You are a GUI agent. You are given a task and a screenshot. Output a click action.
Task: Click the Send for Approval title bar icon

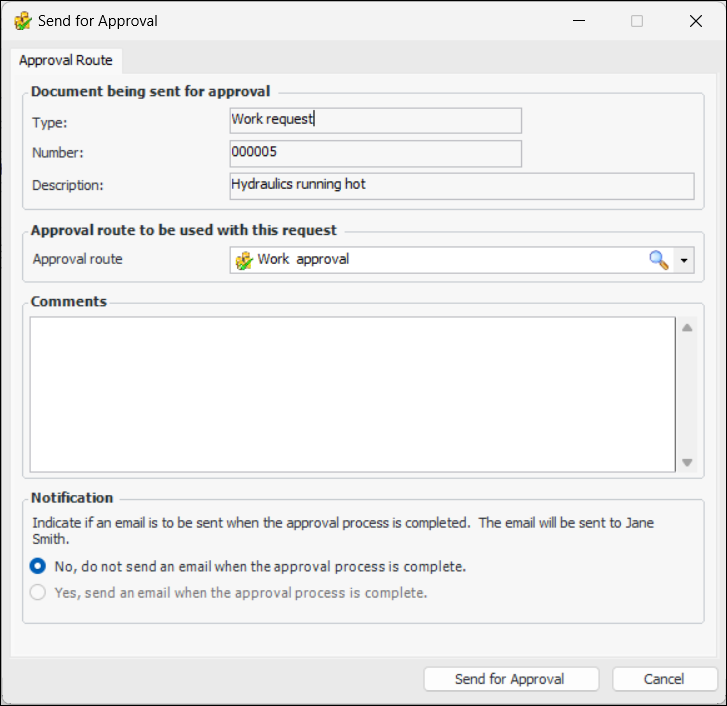[22, 21]
